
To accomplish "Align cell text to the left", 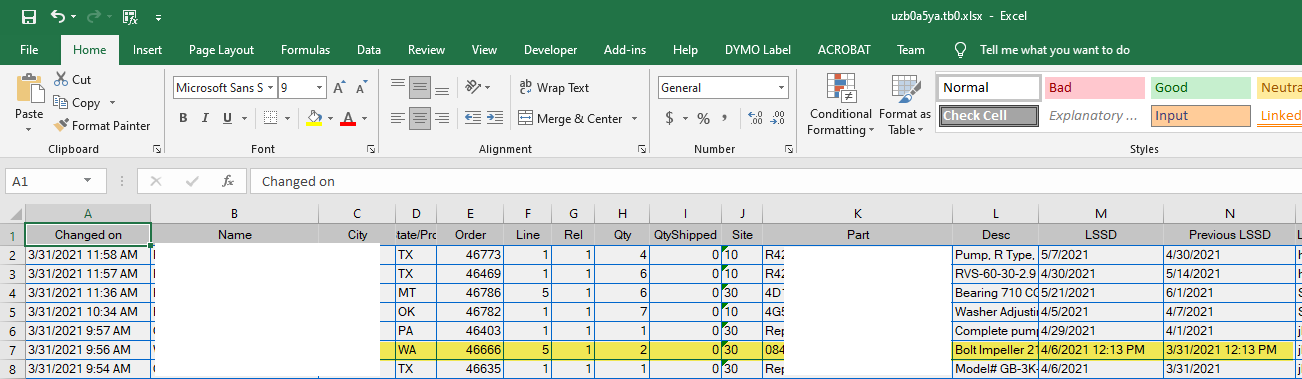I will pyautogui.click(x=398, y=118).
